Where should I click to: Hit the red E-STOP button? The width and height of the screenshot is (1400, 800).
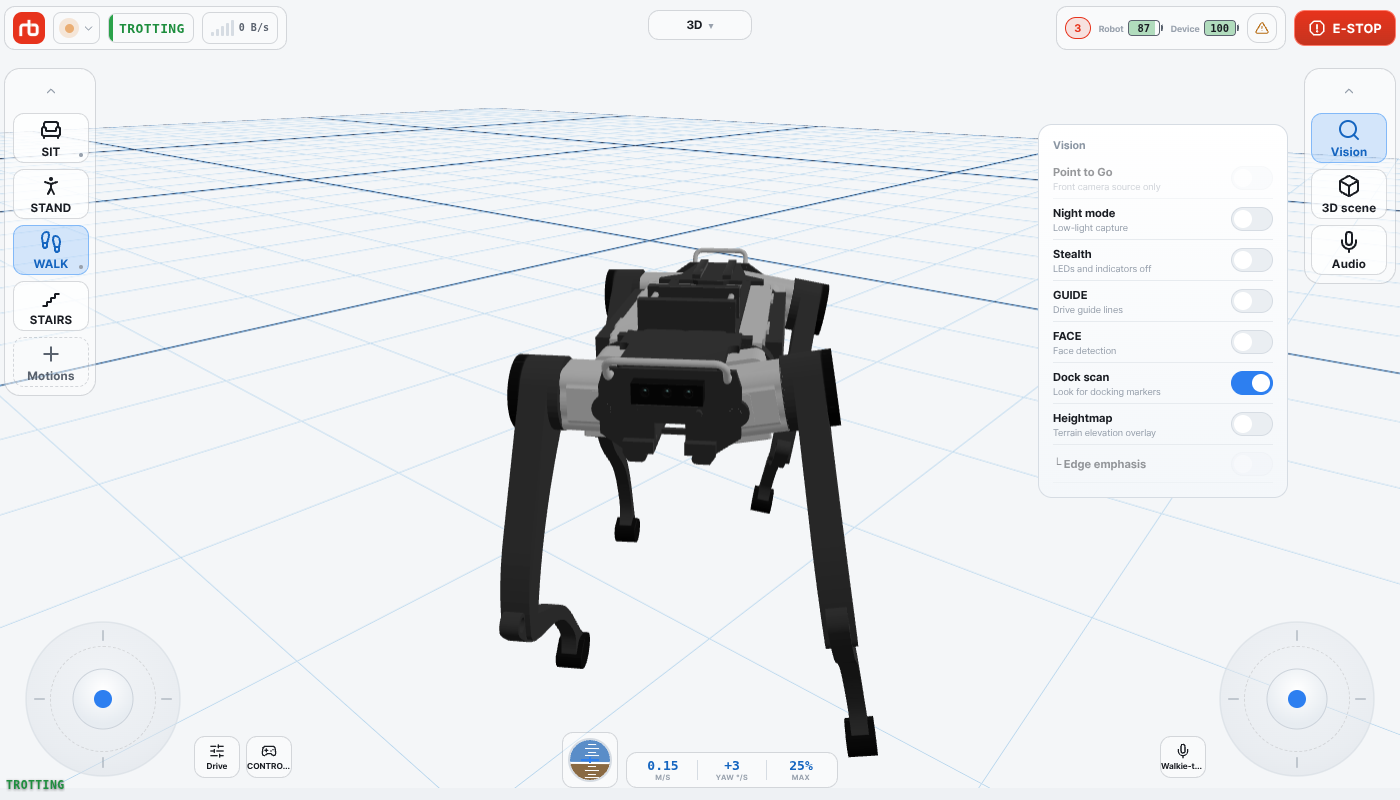1345,28
